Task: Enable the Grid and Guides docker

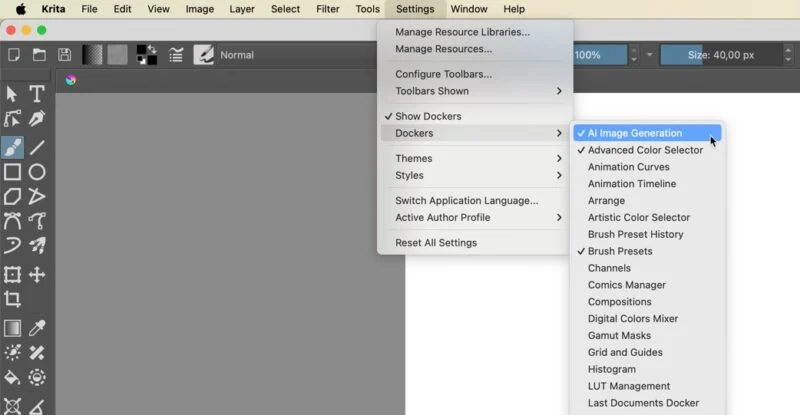Action: tap(647, 352)
